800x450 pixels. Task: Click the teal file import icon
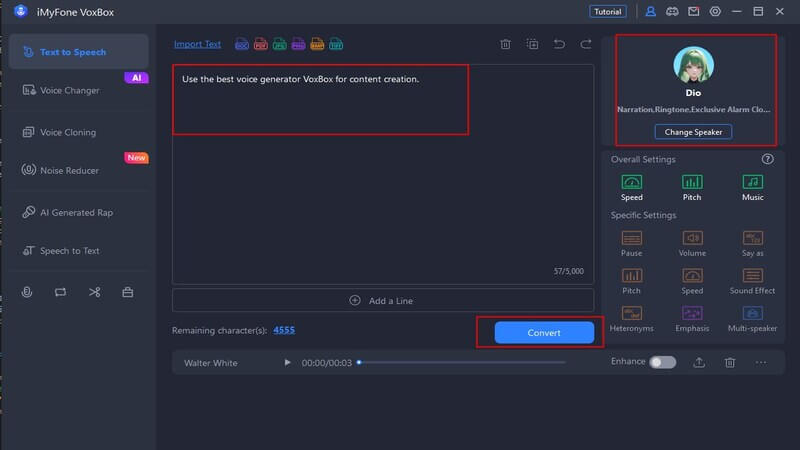[336, 44]
